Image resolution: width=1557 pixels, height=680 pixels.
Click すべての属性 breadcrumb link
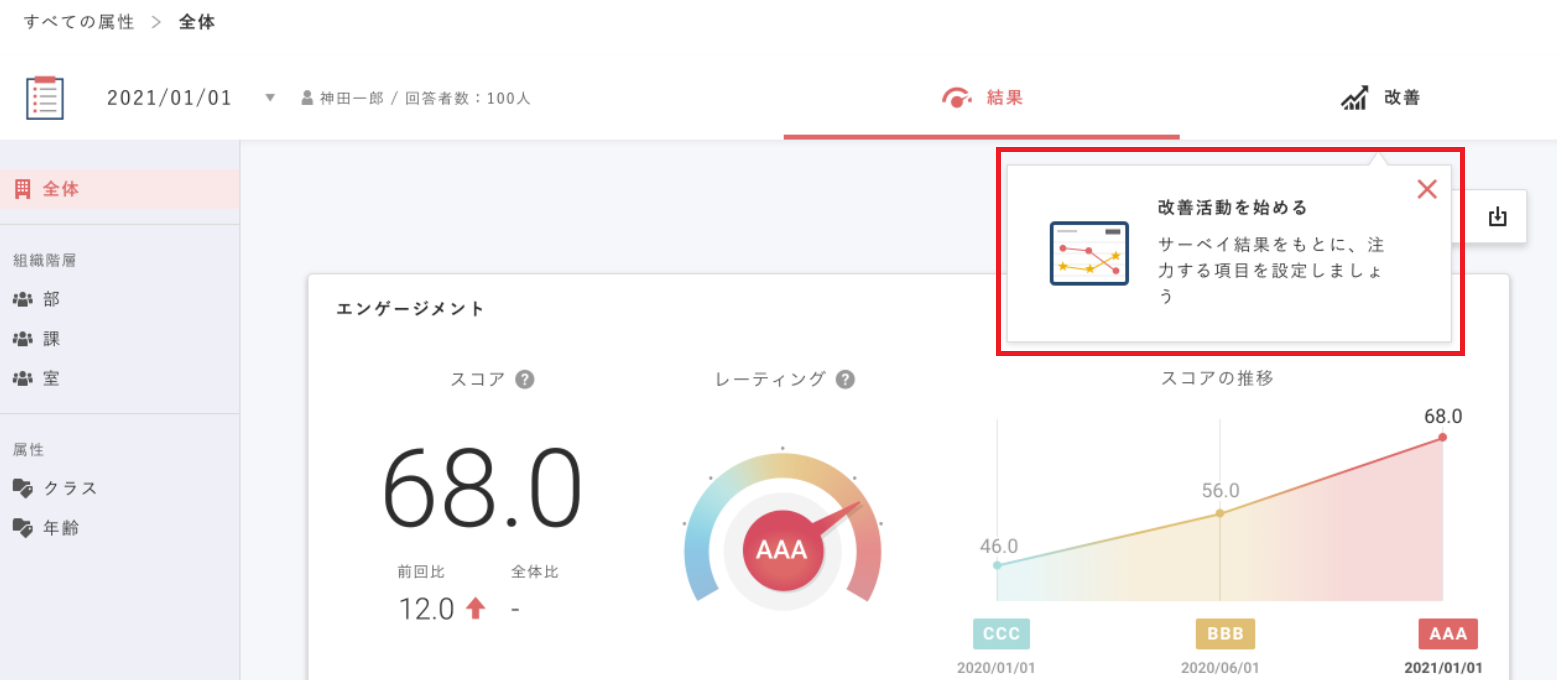click(x=79, y=22)
